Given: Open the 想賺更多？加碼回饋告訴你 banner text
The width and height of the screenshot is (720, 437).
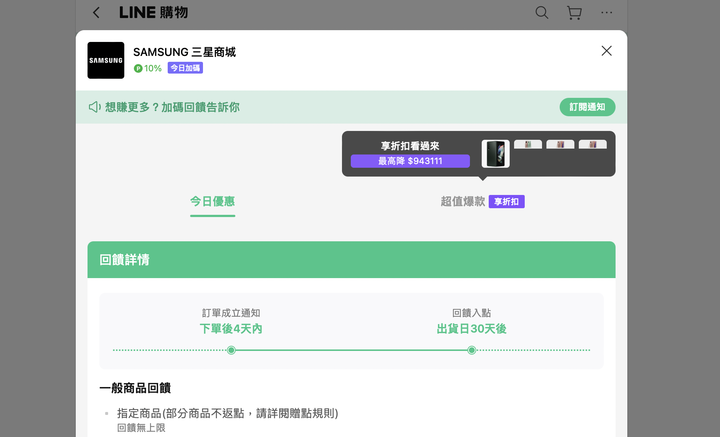Looking at the screenshot, I should tap(172, 107).
